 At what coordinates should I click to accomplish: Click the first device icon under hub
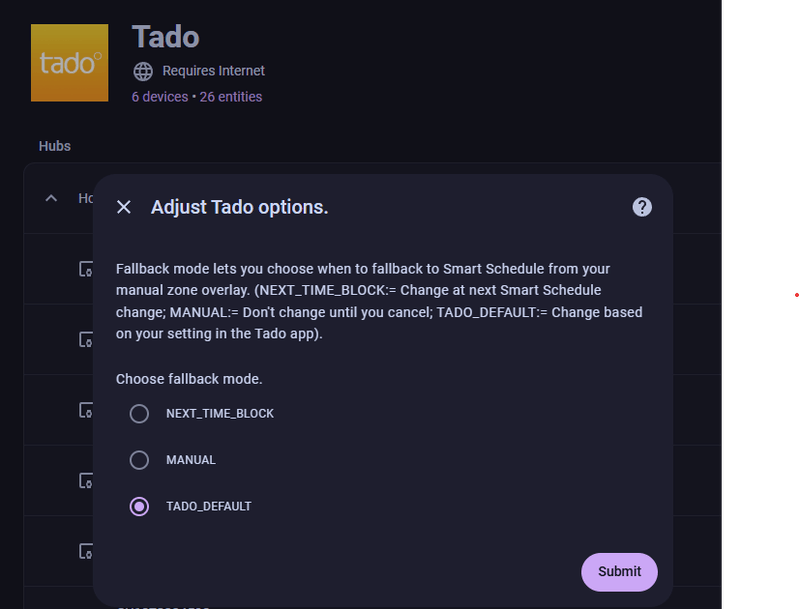(86, 269)
